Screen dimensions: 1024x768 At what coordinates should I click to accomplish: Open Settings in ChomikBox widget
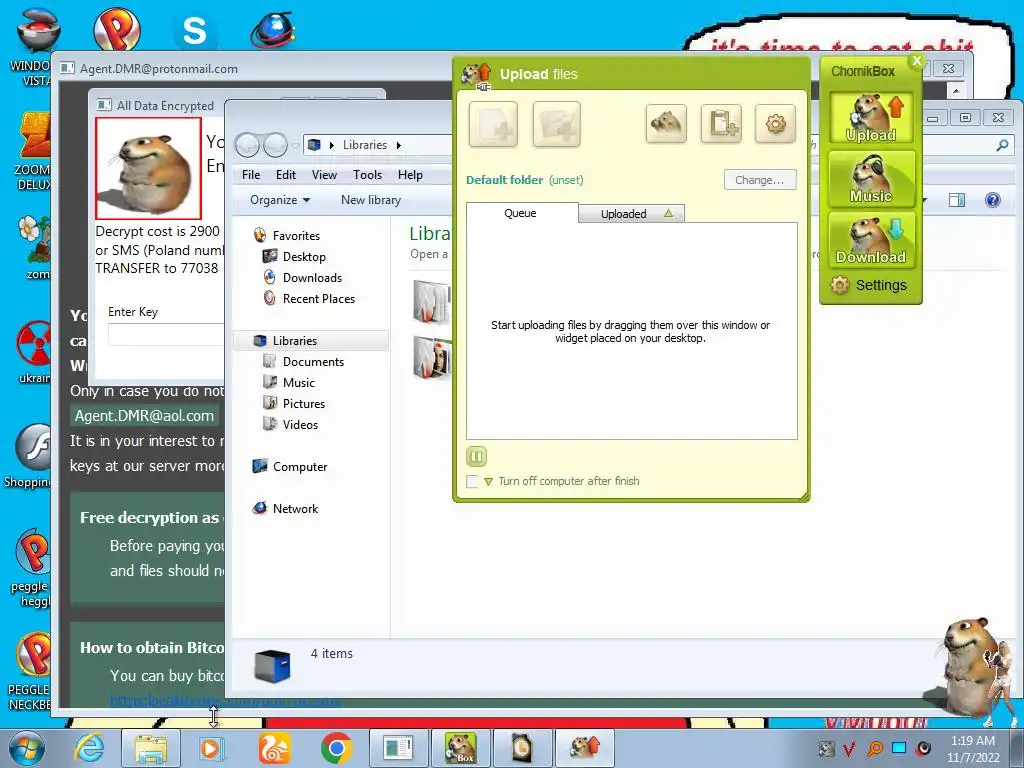869,285
